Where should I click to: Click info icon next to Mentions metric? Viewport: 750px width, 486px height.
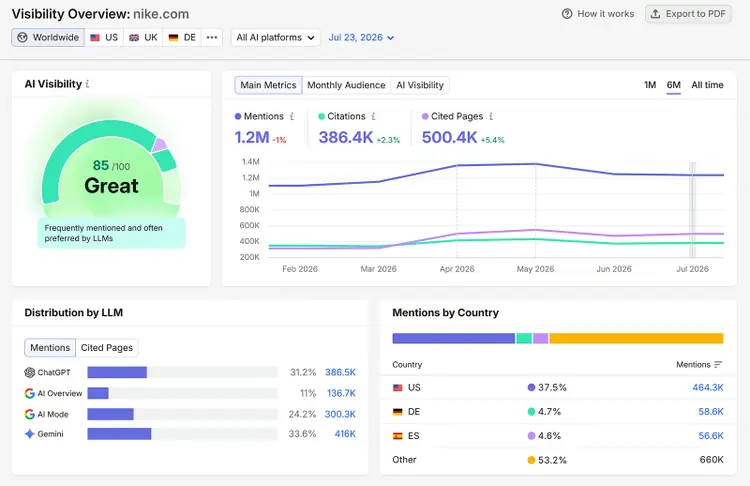point(291,116)
